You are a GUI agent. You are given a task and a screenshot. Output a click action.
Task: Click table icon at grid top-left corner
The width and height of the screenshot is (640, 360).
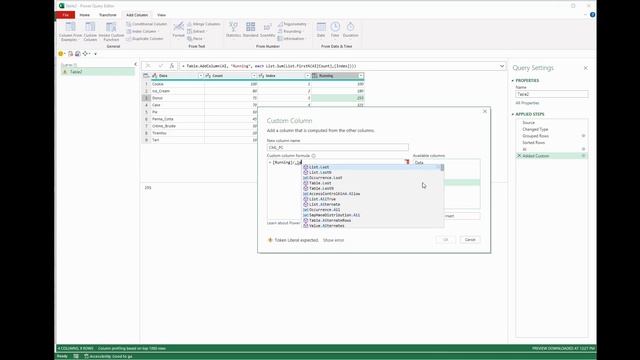tap(146, 76)
